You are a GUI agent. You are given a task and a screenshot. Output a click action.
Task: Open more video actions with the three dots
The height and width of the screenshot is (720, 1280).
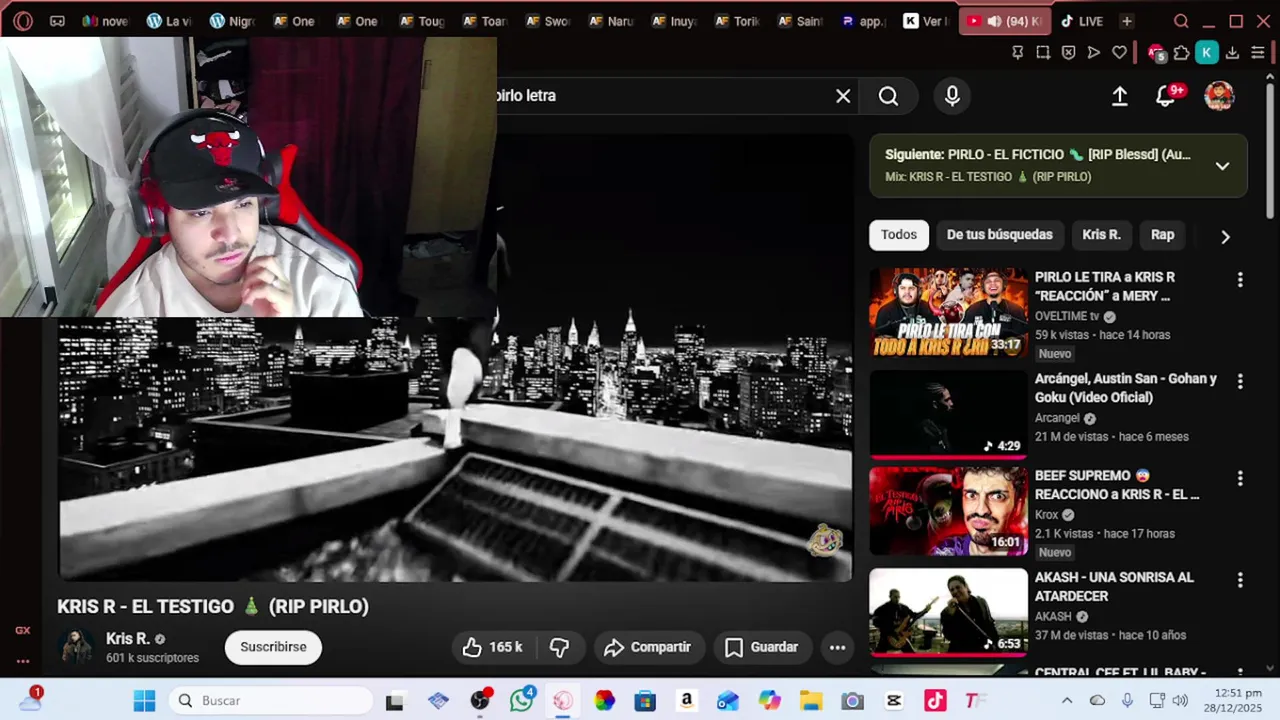tap(838, 647)
